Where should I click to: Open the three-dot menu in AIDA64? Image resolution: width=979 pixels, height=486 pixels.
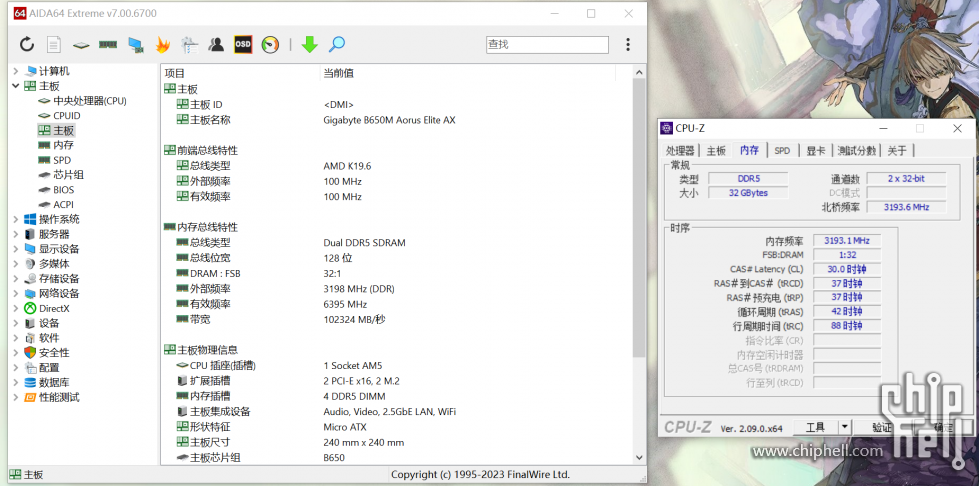pyautogui.click(x=627, y=44)
